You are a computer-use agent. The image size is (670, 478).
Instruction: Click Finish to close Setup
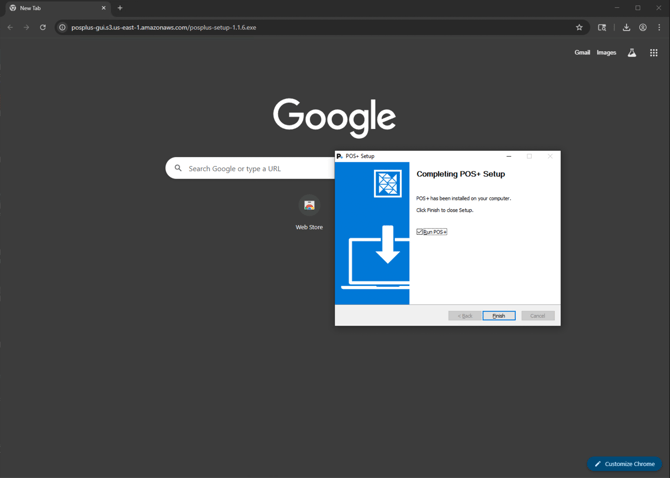(x=499, y=316)
